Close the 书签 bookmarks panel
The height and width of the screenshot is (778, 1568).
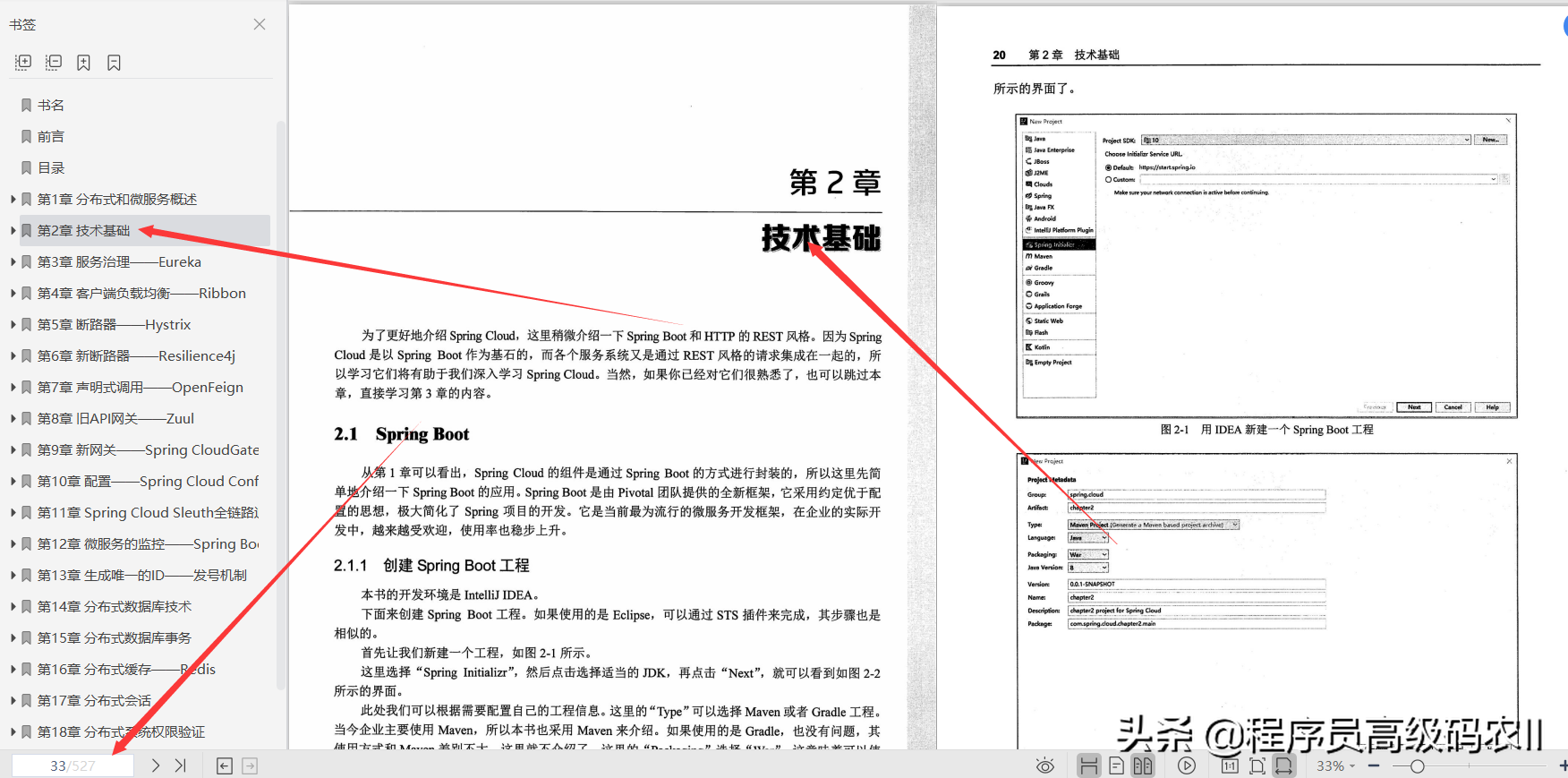click(260, 24)
